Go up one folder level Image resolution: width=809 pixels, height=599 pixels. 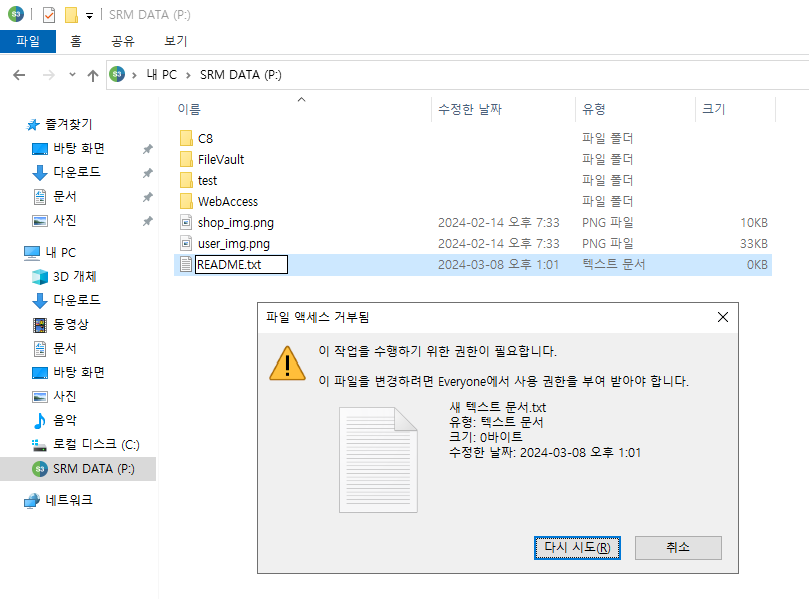tap(93, 76)
